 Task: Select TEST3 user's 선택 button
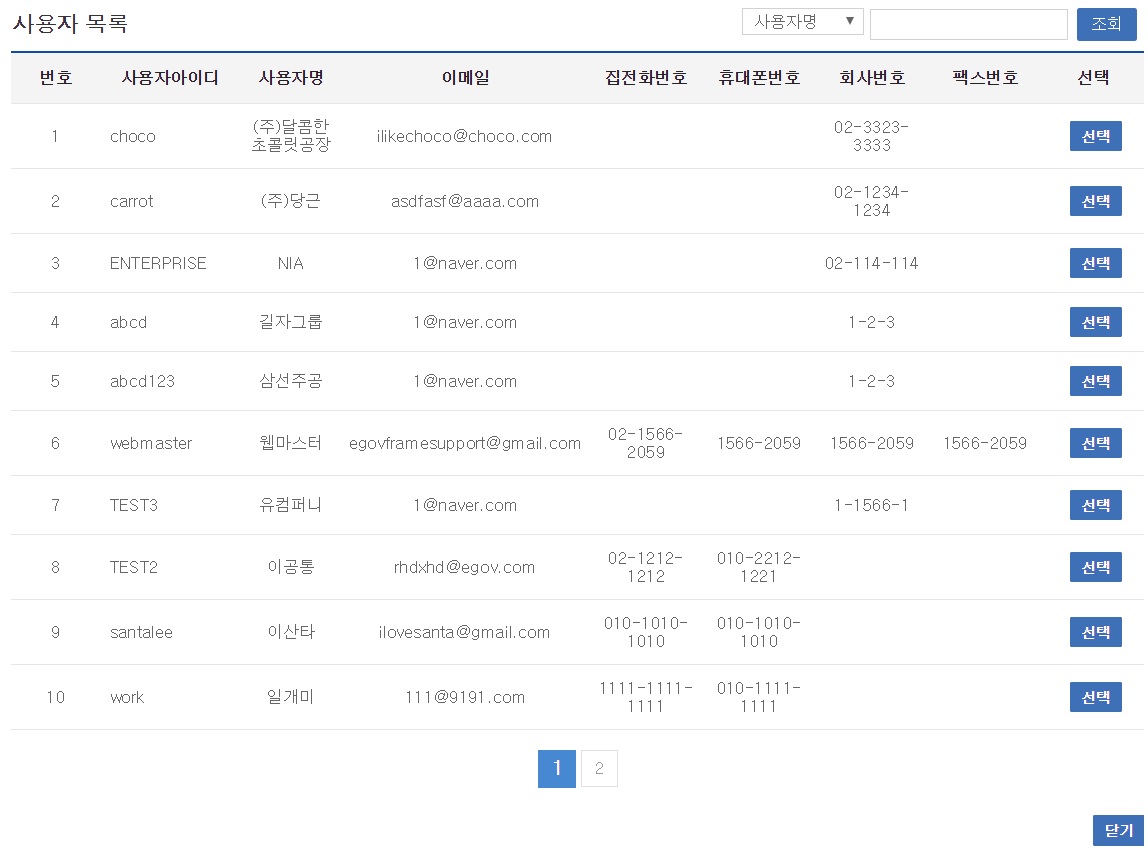(x=1095, y=505)
